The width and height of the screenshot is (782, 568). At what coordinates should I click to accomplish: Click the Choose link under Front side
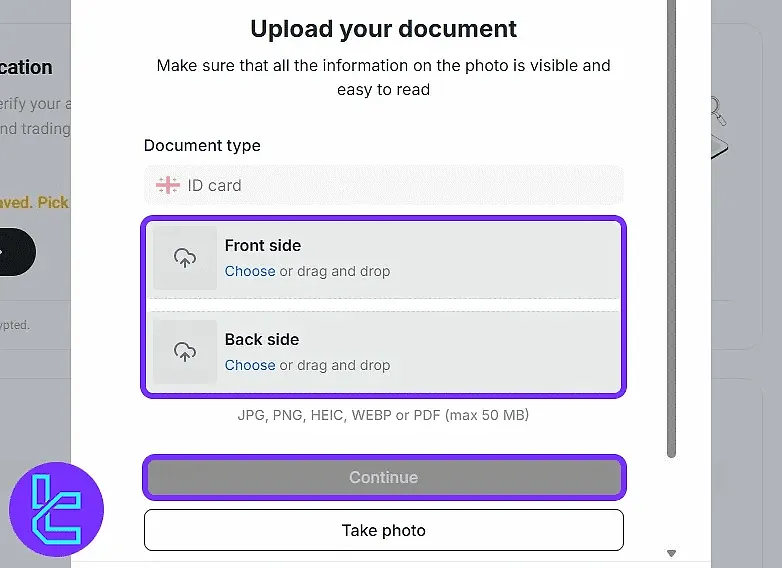click(x=250, y=271)
